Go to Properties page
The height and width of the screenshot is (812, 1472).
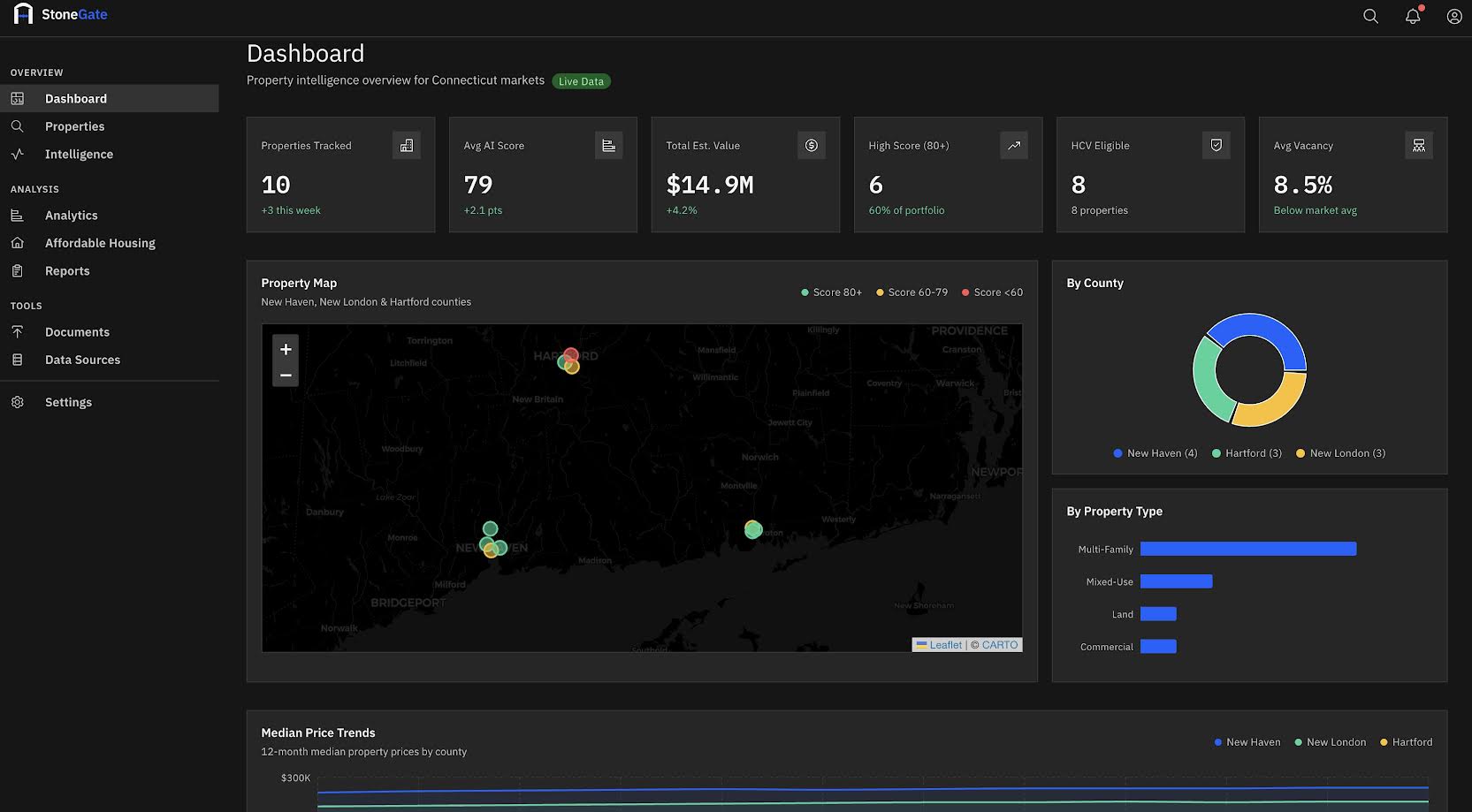click(x=110, y=126)
